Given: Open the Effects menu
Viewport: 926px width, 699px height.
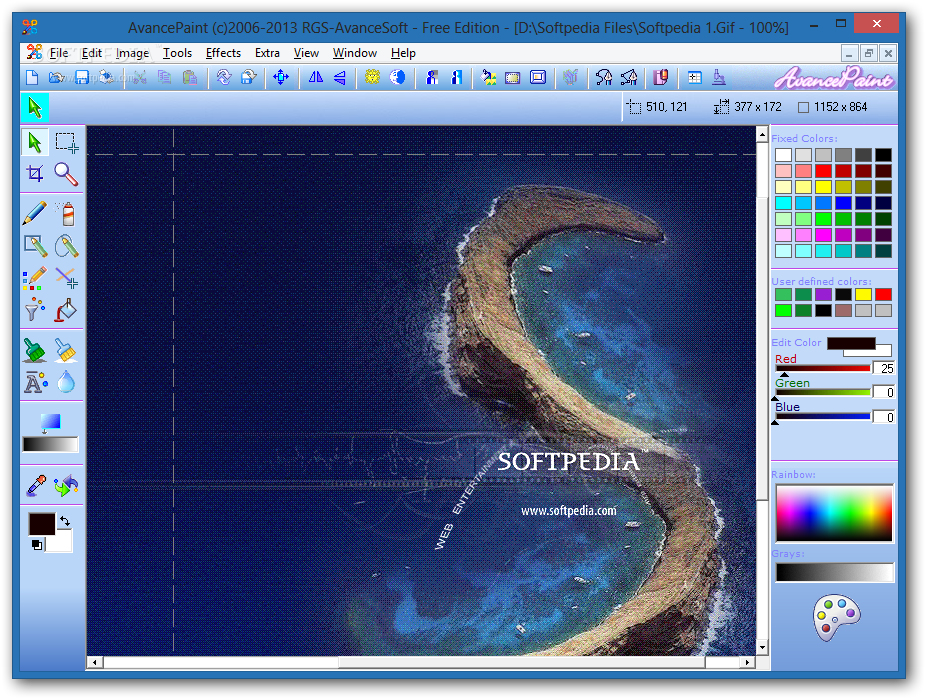Looking at the screenshot, I should tap(223, 53).
